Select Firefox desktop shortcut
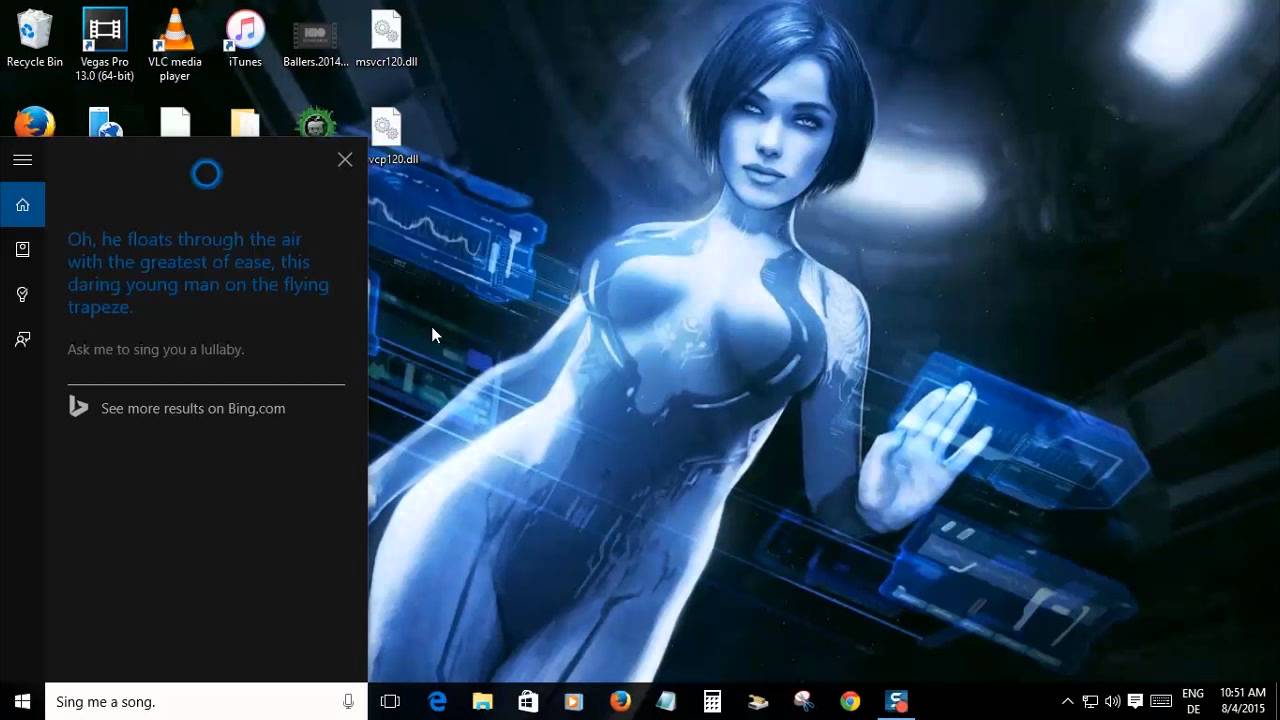The height and width of the screenshot is (720, 1280). pos(34,123)
